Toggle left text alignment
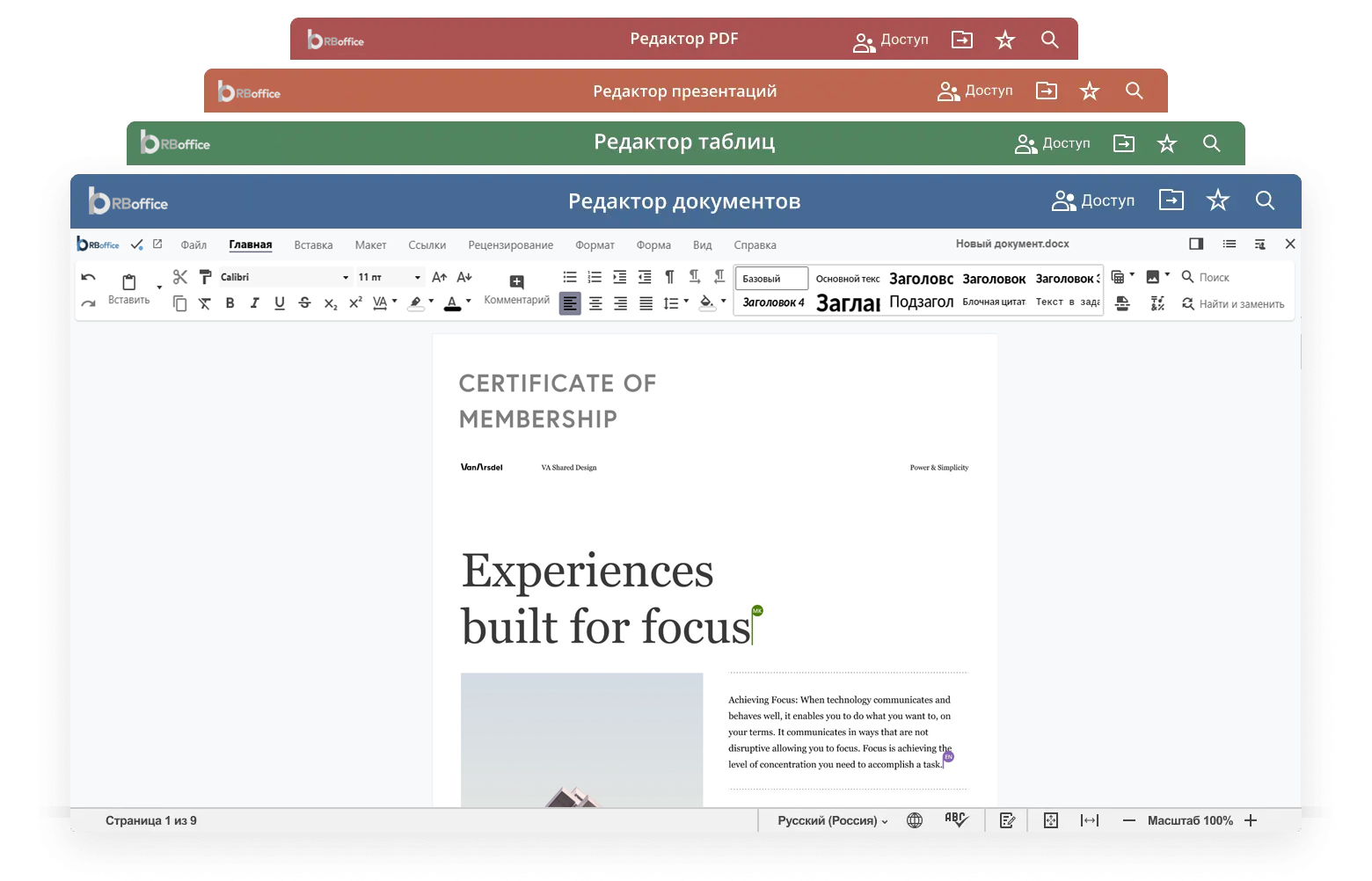Screen dimensions: 1372x881 click(x=570, y=304)
